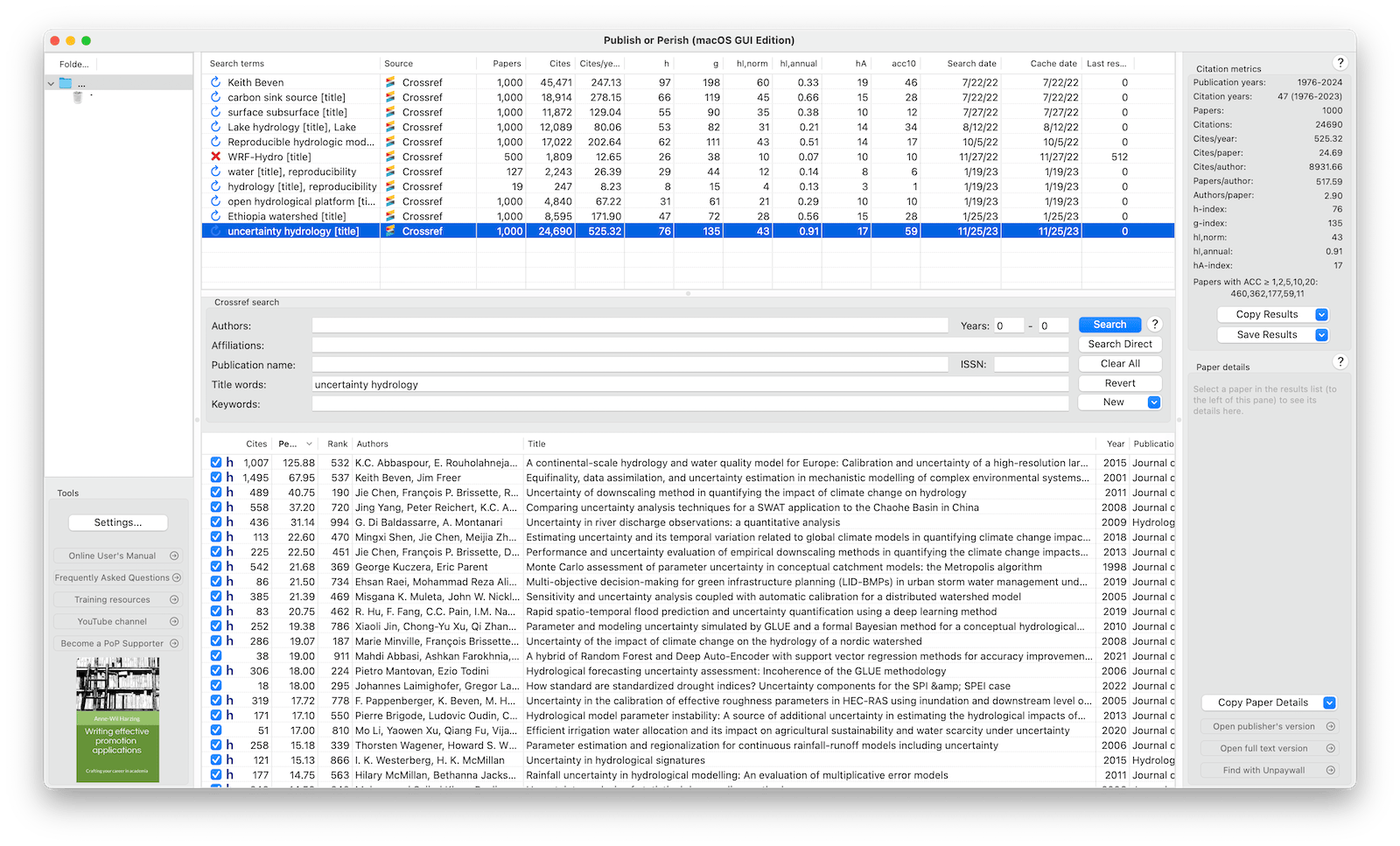Click red X icon beside WRF-Hydro search
This screenshot has height=846, width=1400.
(x=215, y=157)
